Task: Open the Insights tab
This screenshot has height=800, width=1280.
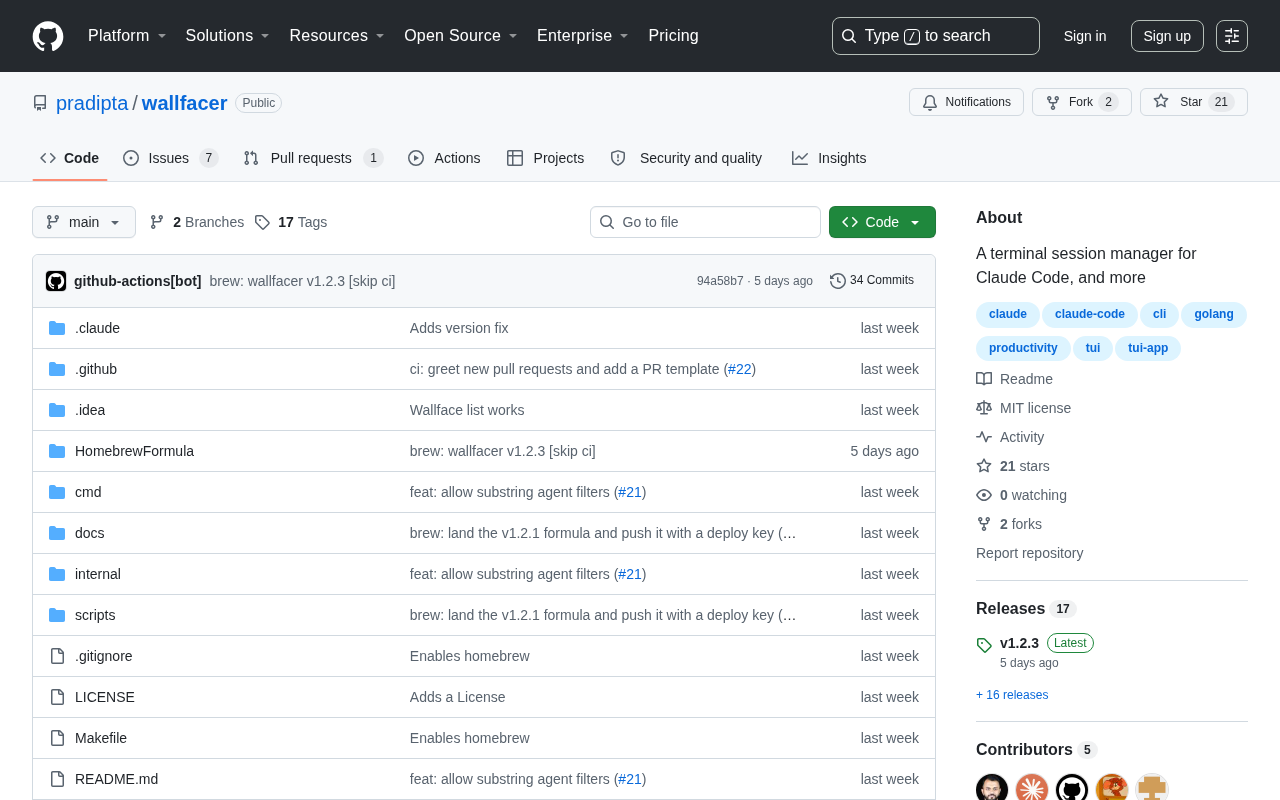Action: (829, 158)
